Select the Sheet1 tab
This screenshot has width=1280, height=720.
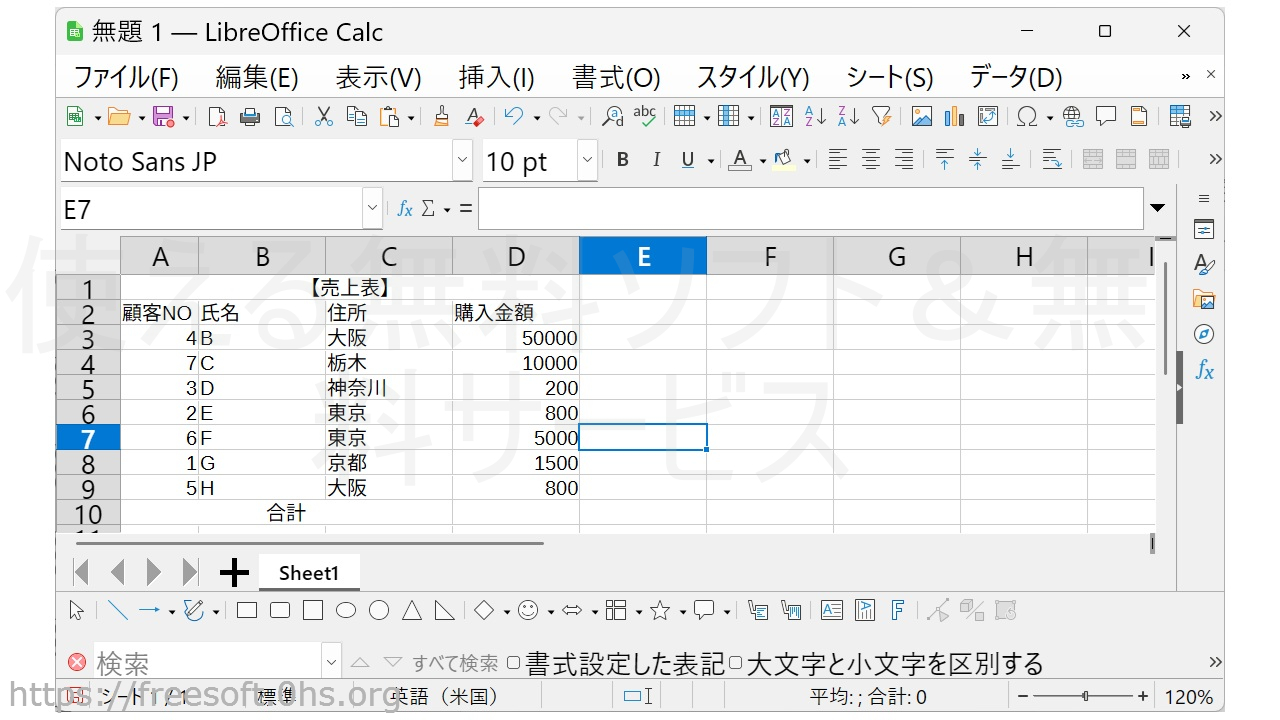(x=308, y=573)
